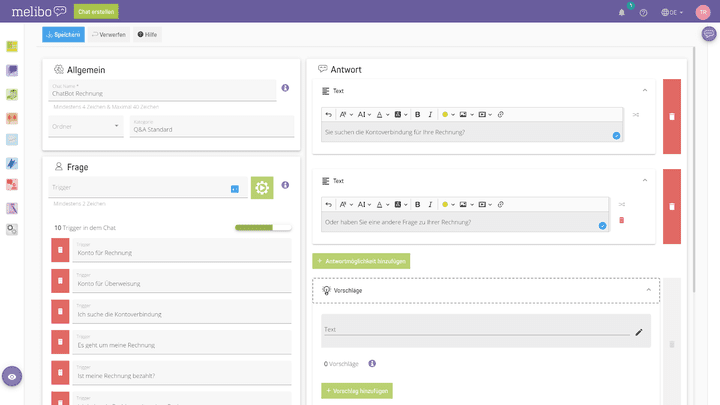Click 'Antwortmöglichkeit hinzufügen' button
Screen dimensions: 720x405
(x=361, y=260)
